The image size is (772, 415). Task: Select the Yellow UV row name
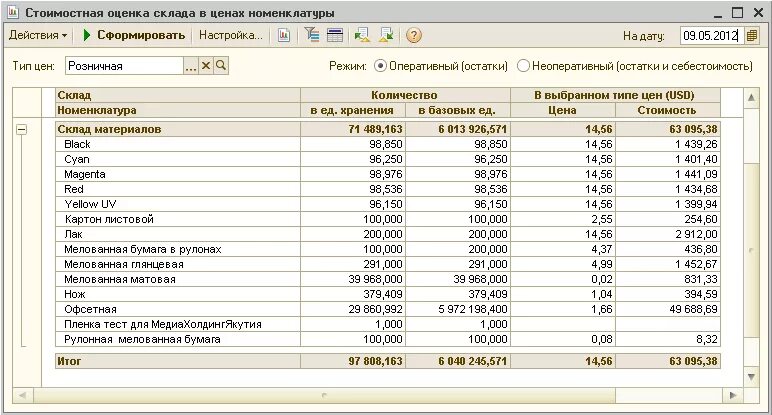[90, 204]
